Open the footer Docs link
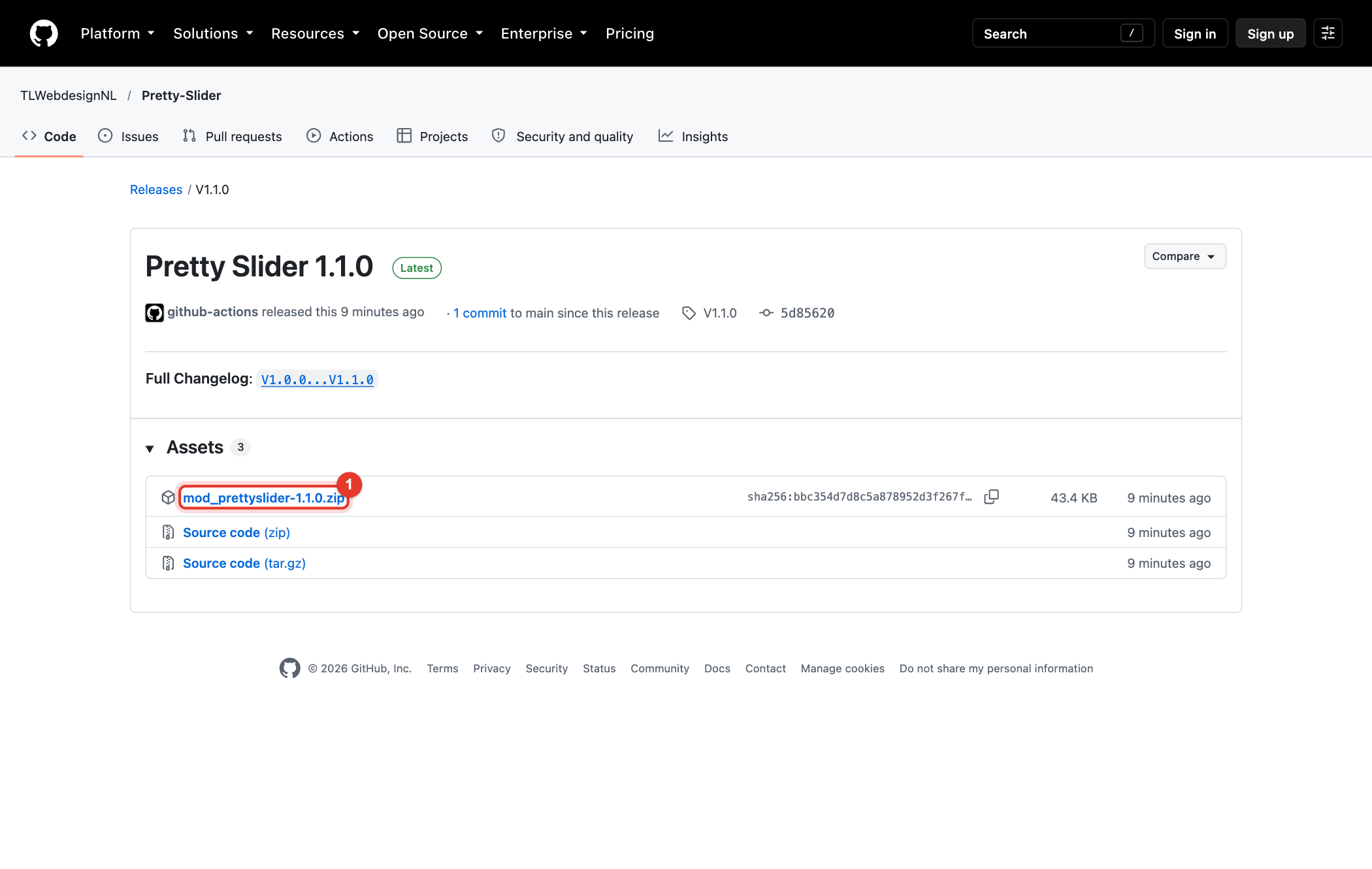Screen dimensions: 1372x869 pyautogui.click(x=717, y=668)
